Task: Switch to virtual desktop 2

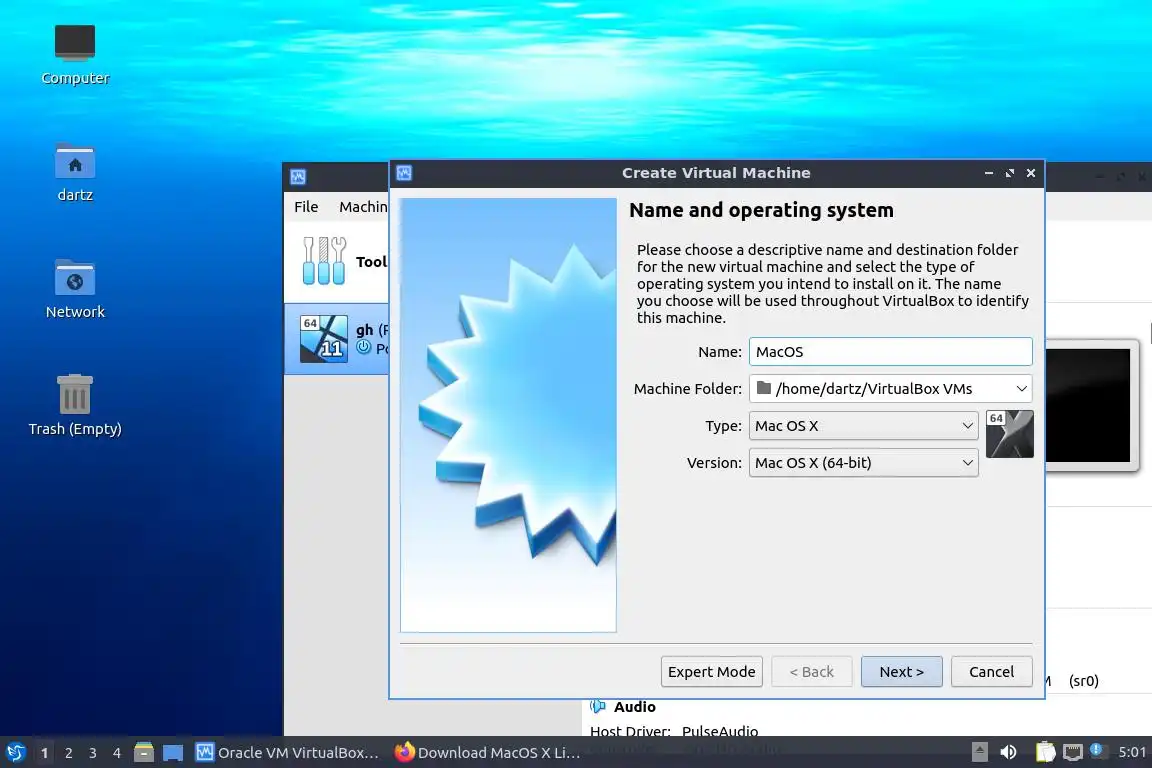Action: [68, 753]
